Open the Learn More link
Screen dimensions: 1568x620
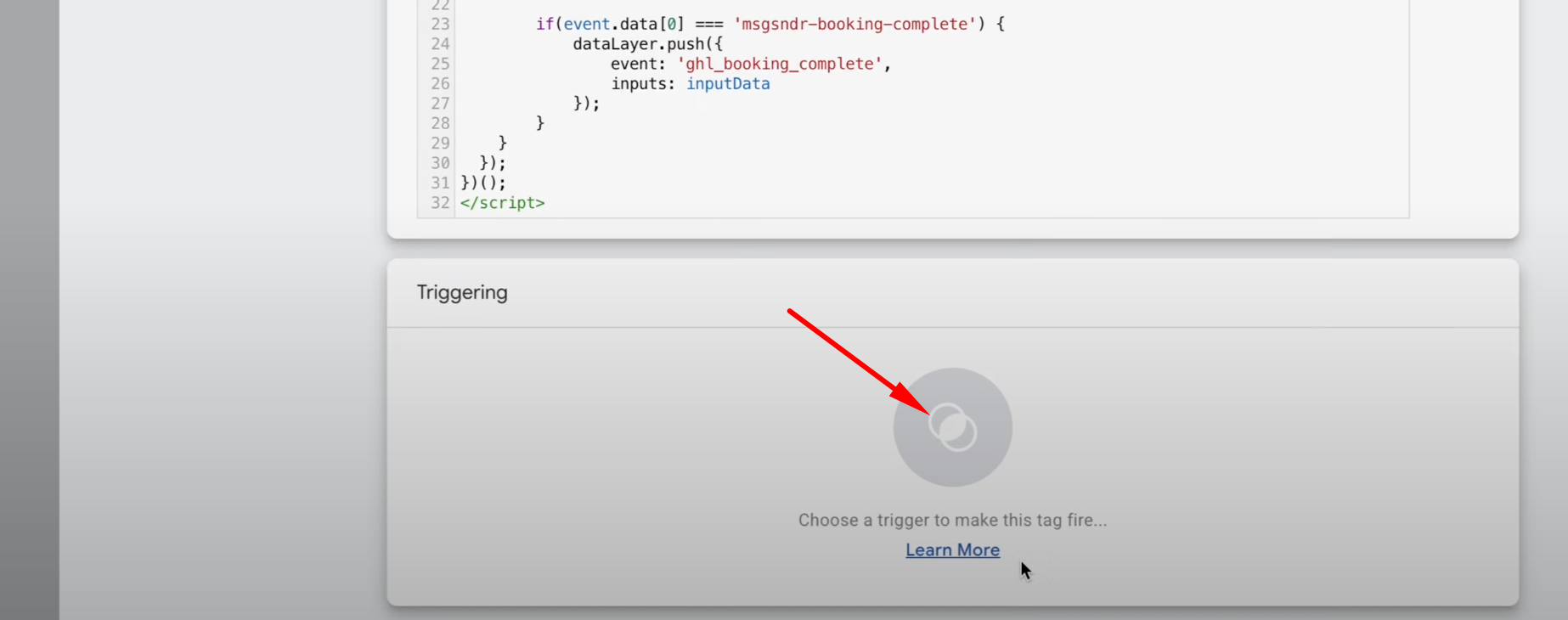[x=952, y=550]
